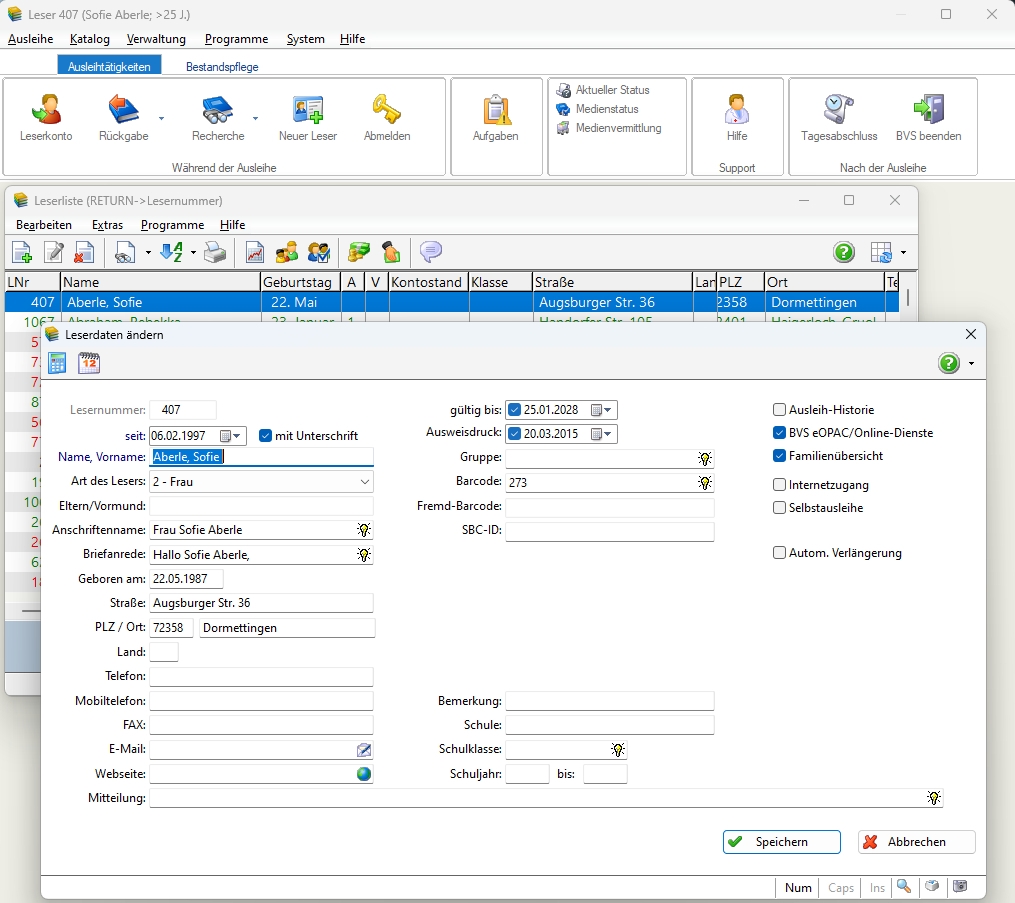Click Abbrechen button

click(x=916, y=842)
